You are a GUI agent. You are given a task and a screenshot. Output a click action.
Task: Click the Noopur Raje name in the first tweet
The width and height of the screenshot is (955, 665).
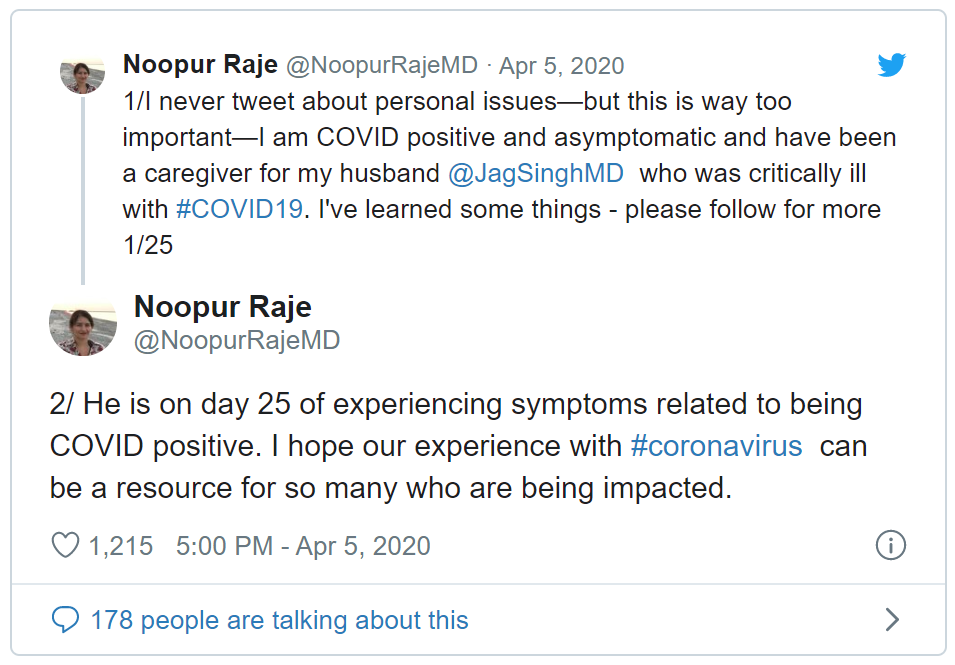(x=200, y=65)
